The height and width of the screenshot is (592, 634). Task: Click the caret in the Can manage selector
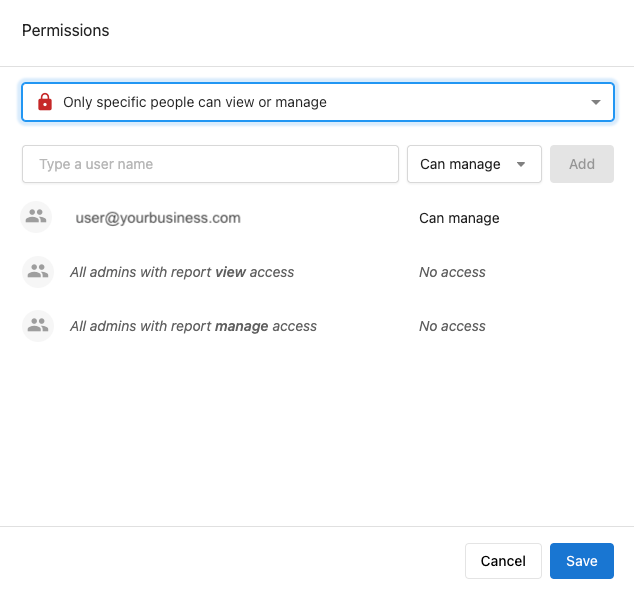[x=521, y=164]
